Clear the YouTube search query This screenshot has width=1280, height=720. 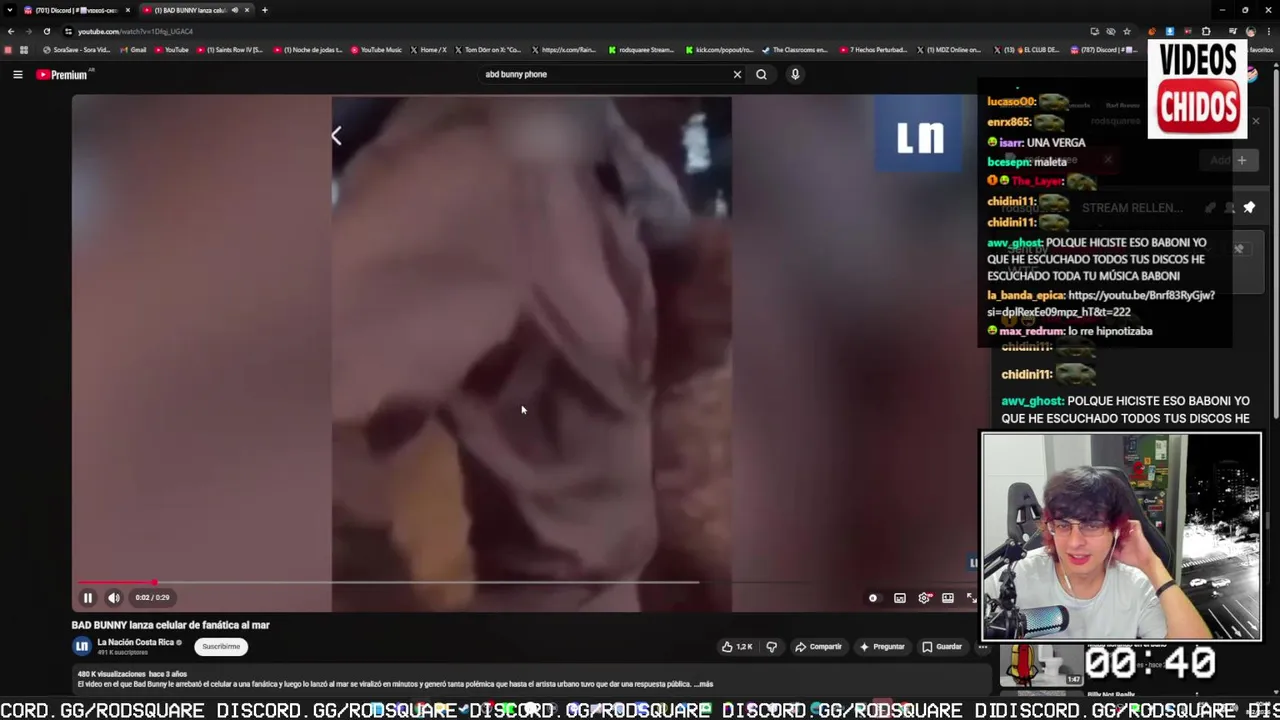(737, 74)
